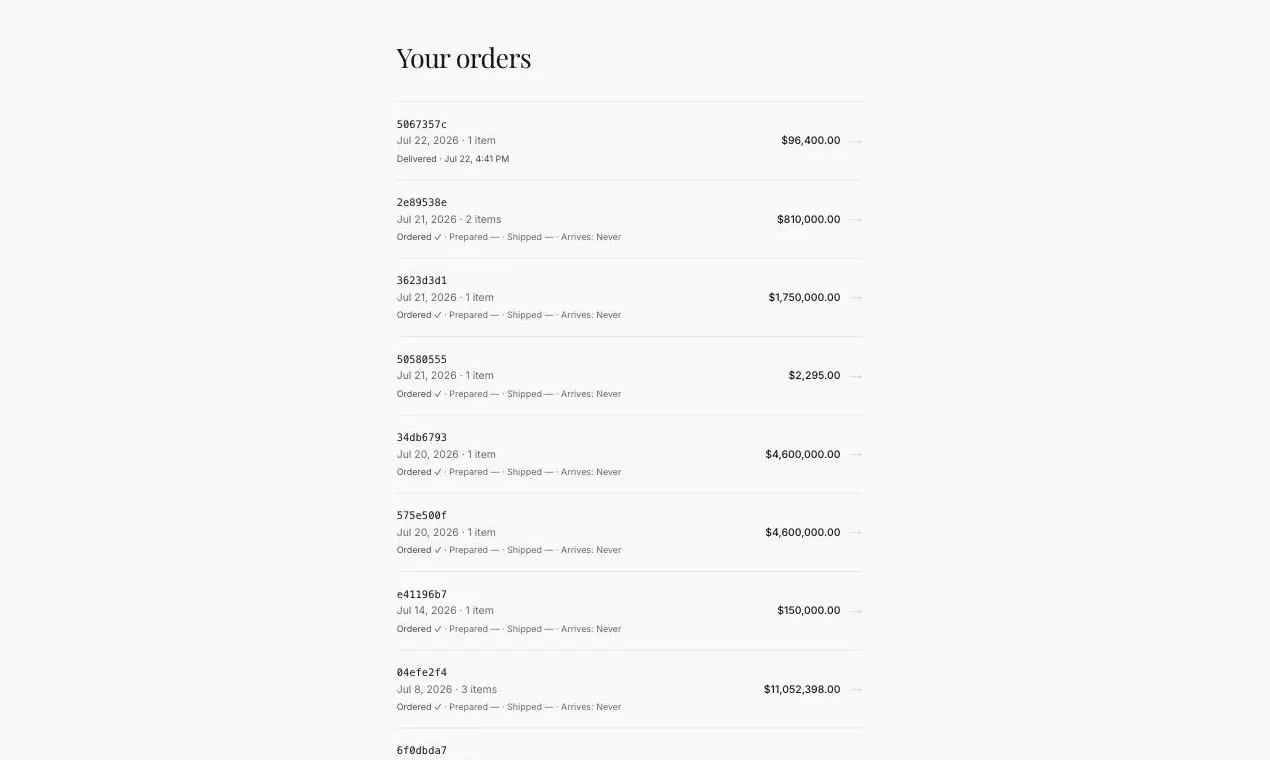1270x760 pixels.
Task: Click the arrow icon for order 575e500f
Action: 856,532
